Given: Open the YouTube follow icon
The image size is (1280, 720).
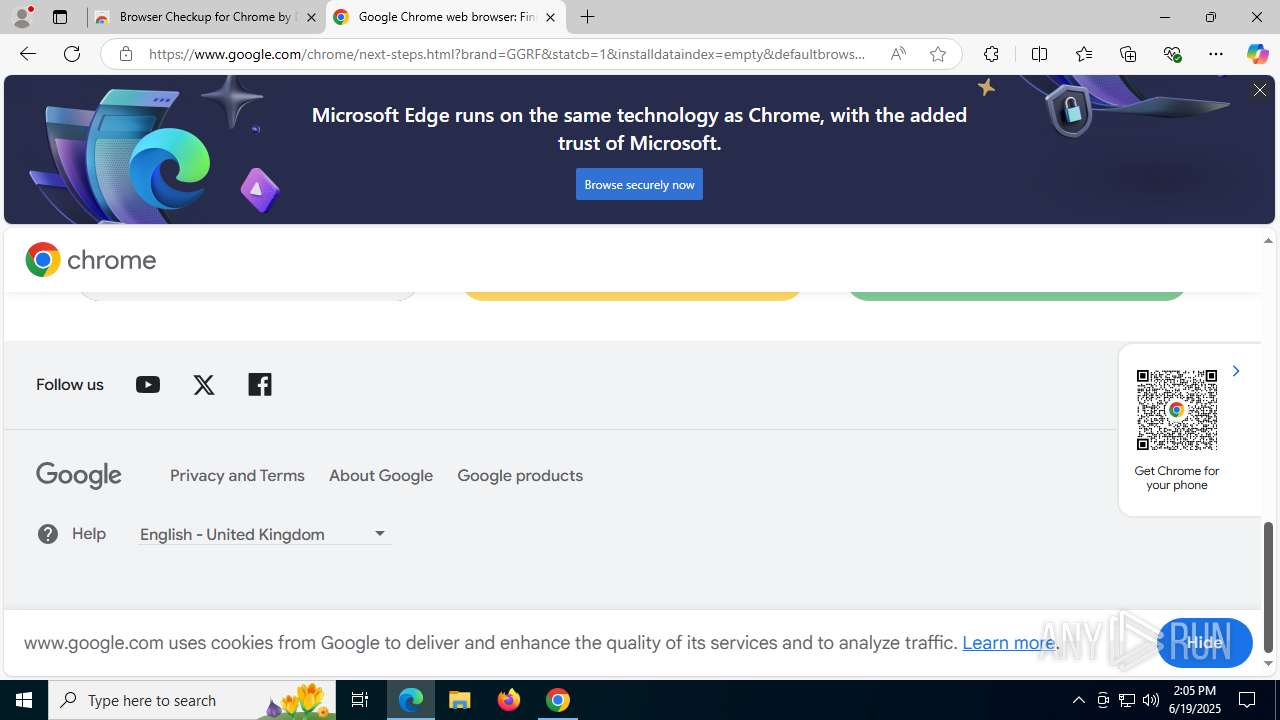Looking at the screenshot, I should tap(148, 385).
